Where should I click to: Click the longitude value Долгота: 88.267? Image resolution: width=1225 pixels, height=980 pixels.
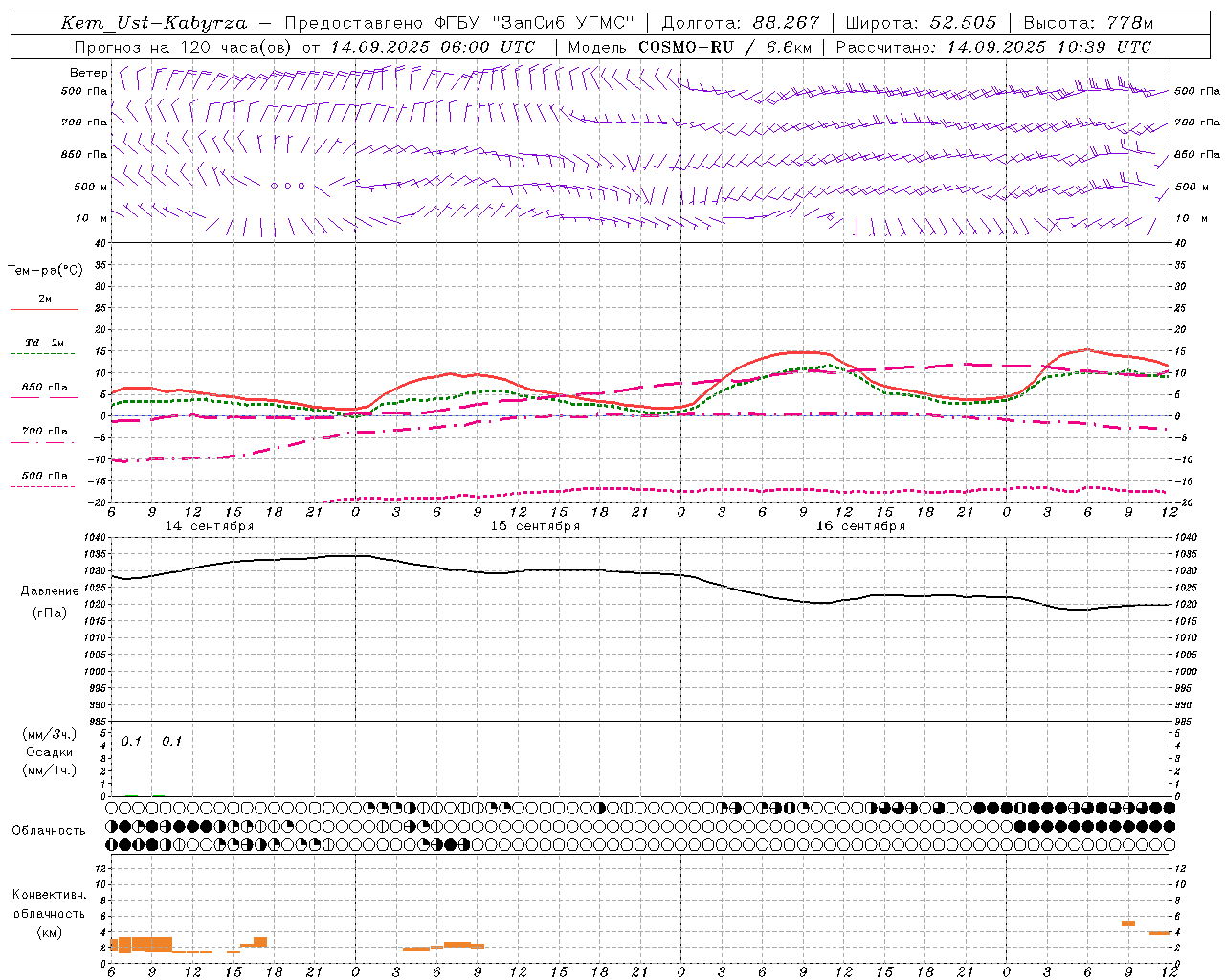pyautogui.click(x=741, y=23)
